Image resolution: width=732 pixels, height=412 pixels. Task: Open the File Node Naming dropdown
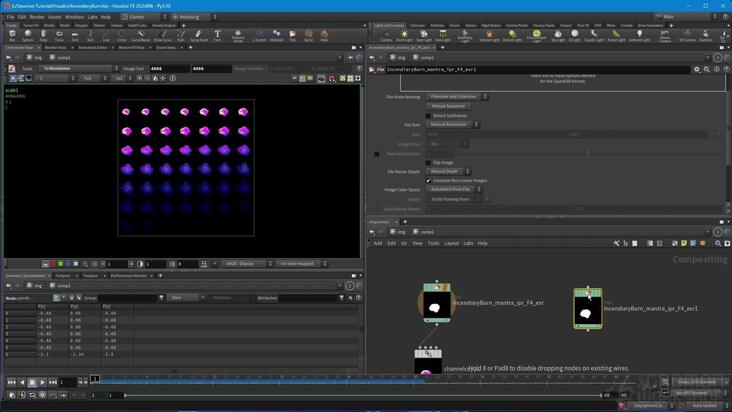coord(457,97)
